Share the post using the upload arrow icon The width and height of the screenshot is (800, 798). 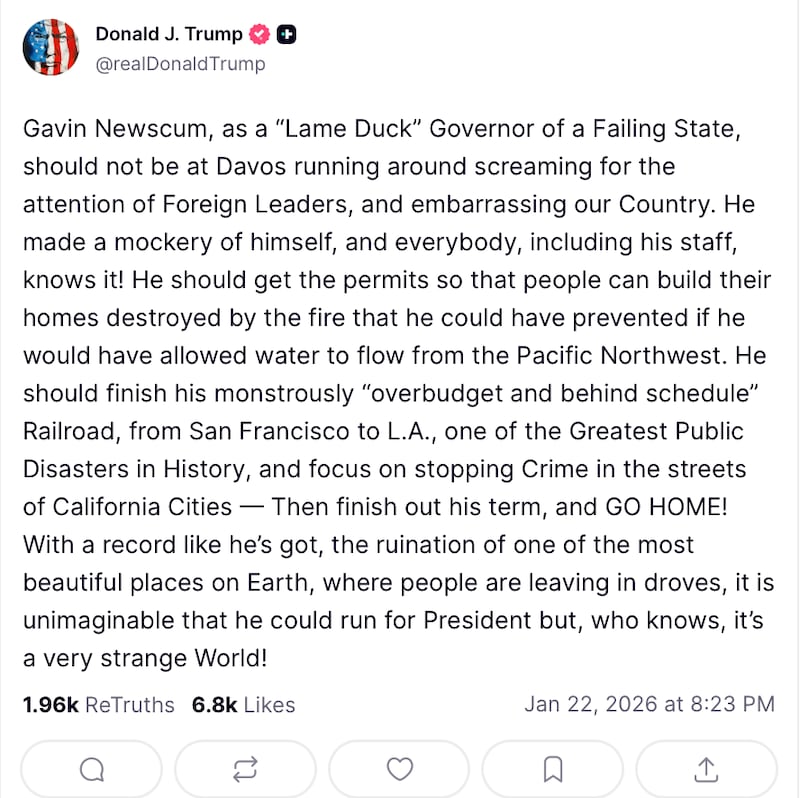[706, 769]
